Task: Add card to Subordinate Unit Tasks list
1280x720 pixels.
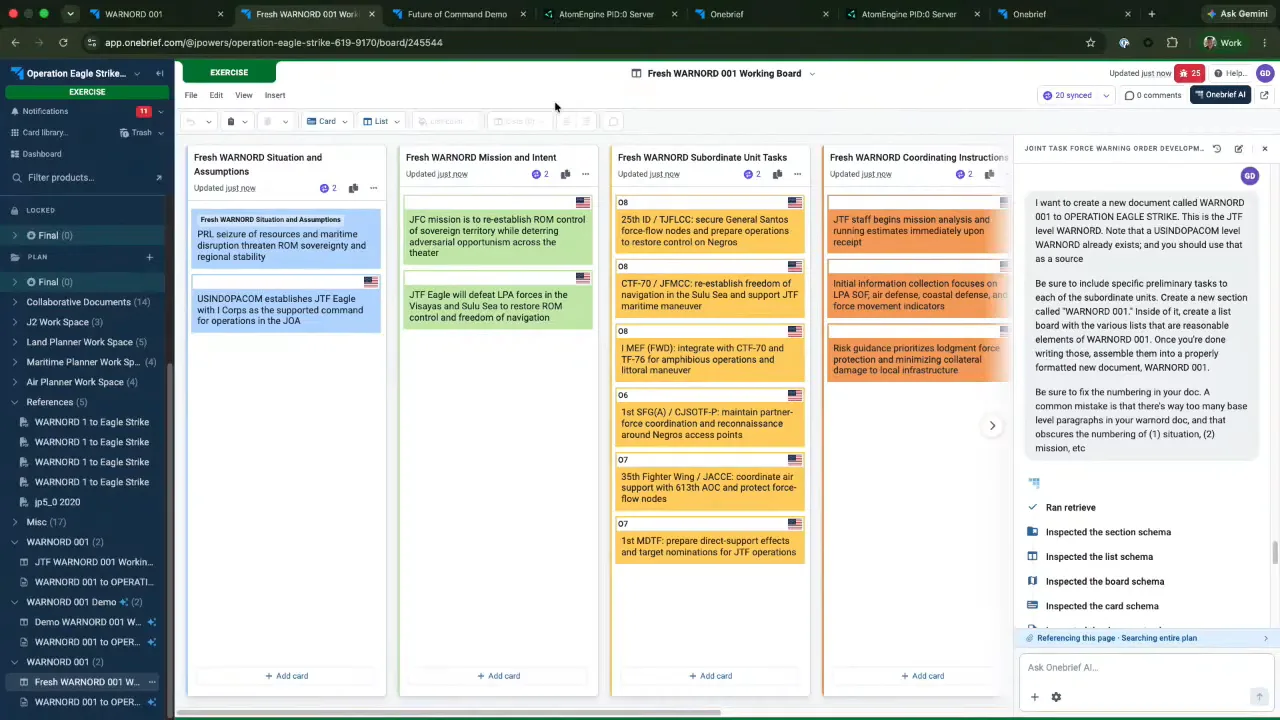Action: 710,676
